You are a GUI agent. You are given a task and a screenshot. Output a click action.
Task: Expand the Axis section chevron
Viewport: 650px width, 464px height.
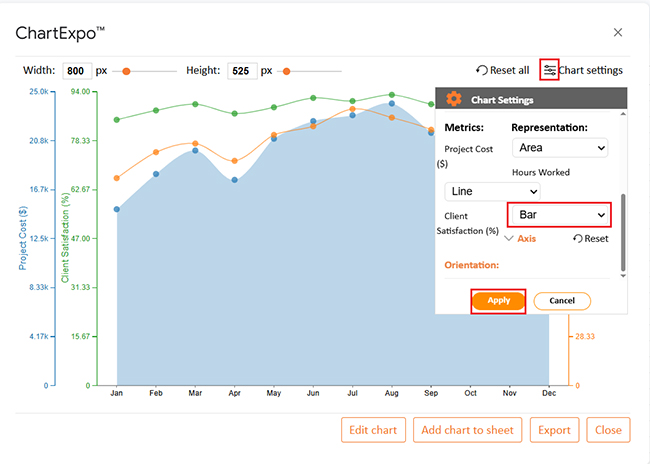[x=509, y=239]
